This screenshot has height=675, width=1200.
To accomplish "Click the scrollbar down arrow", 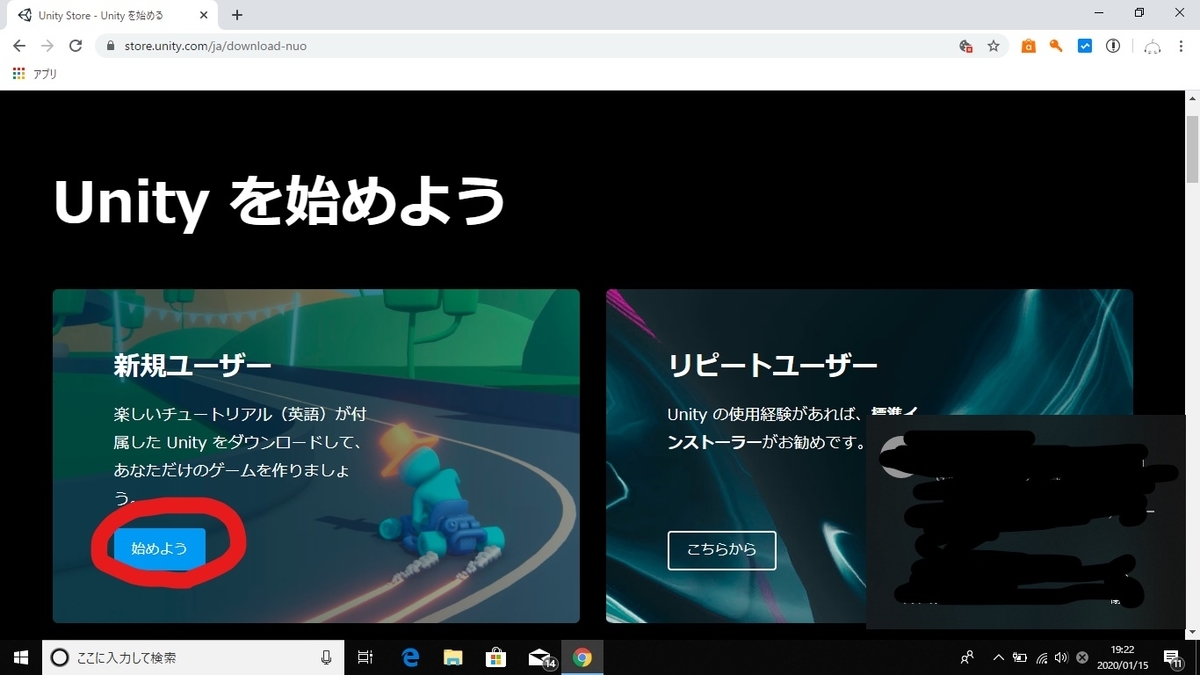I will [x=1192, y=632].
